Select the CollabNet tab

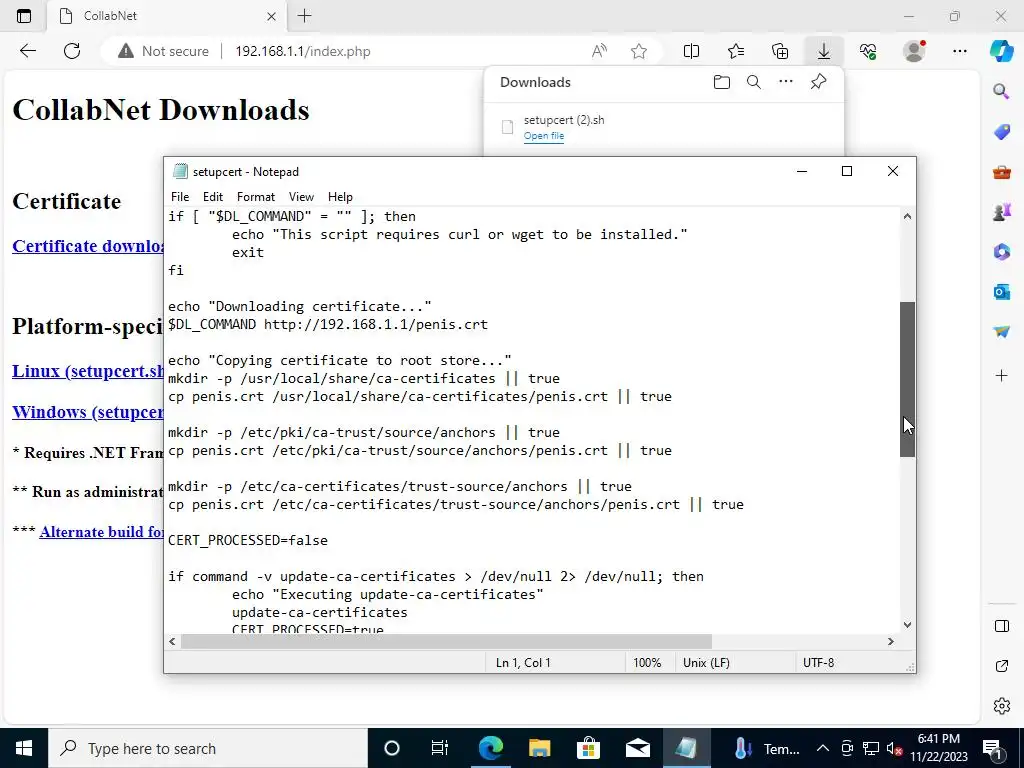[168, 16]
